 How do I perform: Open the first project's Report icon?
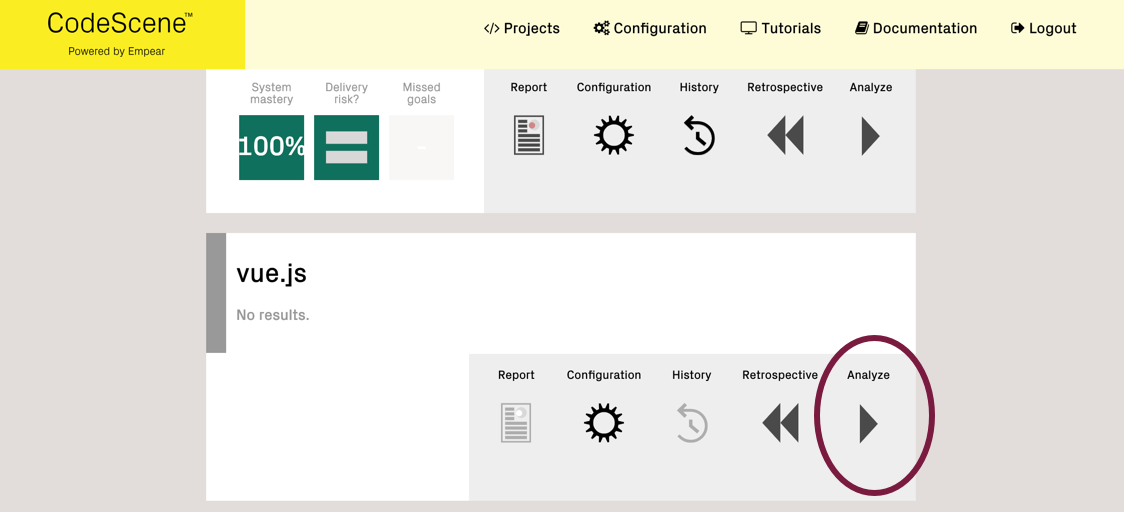529,135
